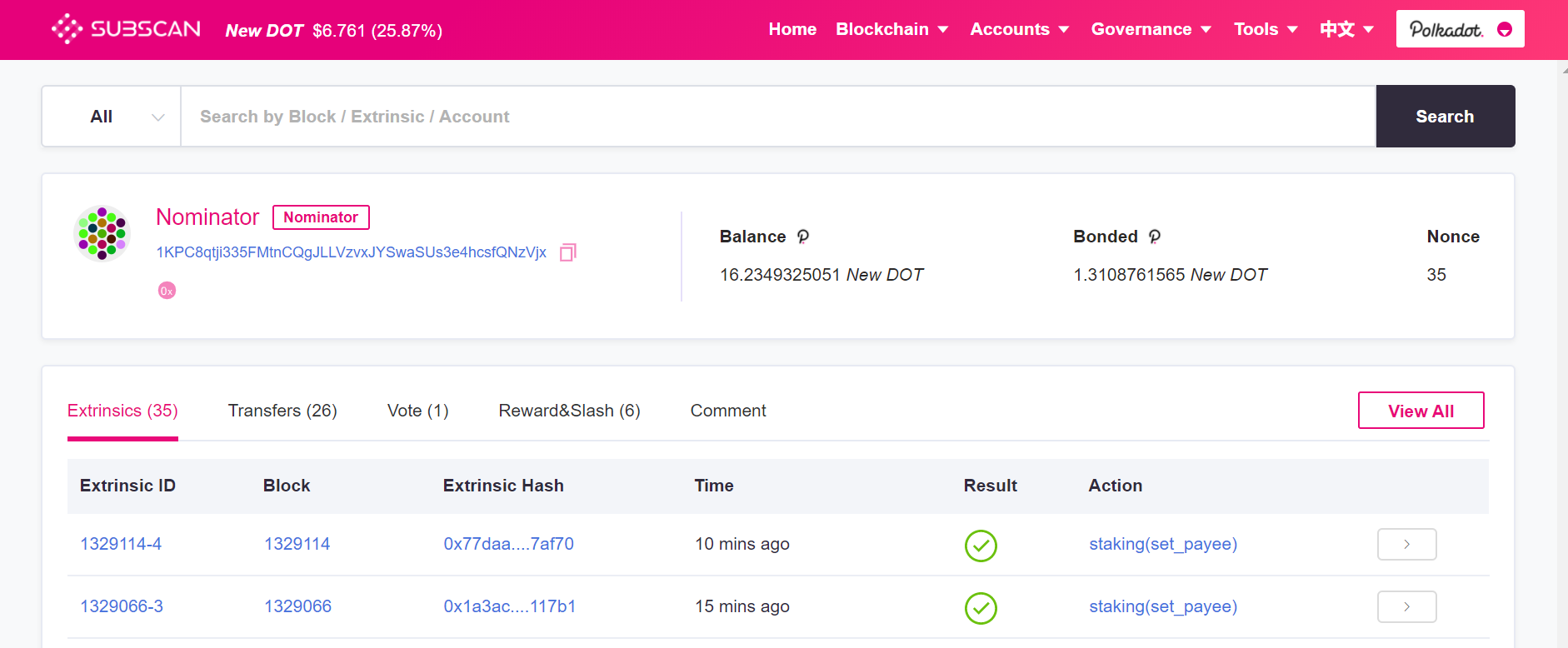This screenshot has width=1568, height=648.
Task: Expand the Governance menu
Action: click(1151, 29)
